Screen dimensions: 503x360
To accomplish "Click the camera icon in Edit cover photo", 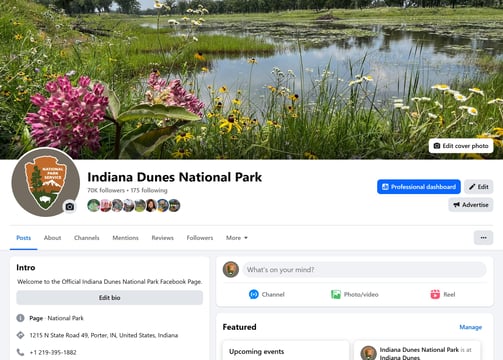I will pos(437,146).
